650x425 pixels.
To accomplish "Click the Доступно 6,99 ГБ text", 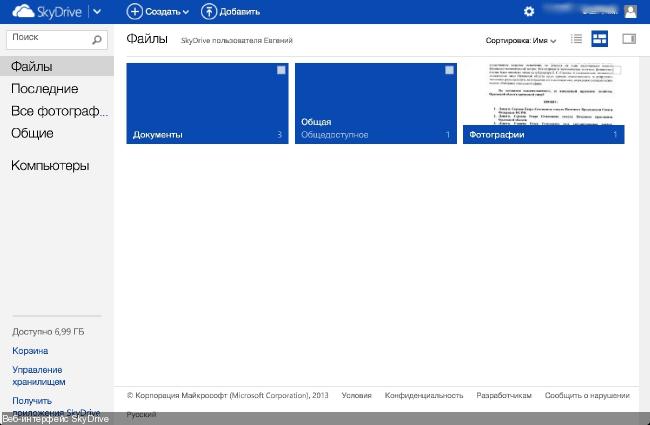I will point(48,332).
